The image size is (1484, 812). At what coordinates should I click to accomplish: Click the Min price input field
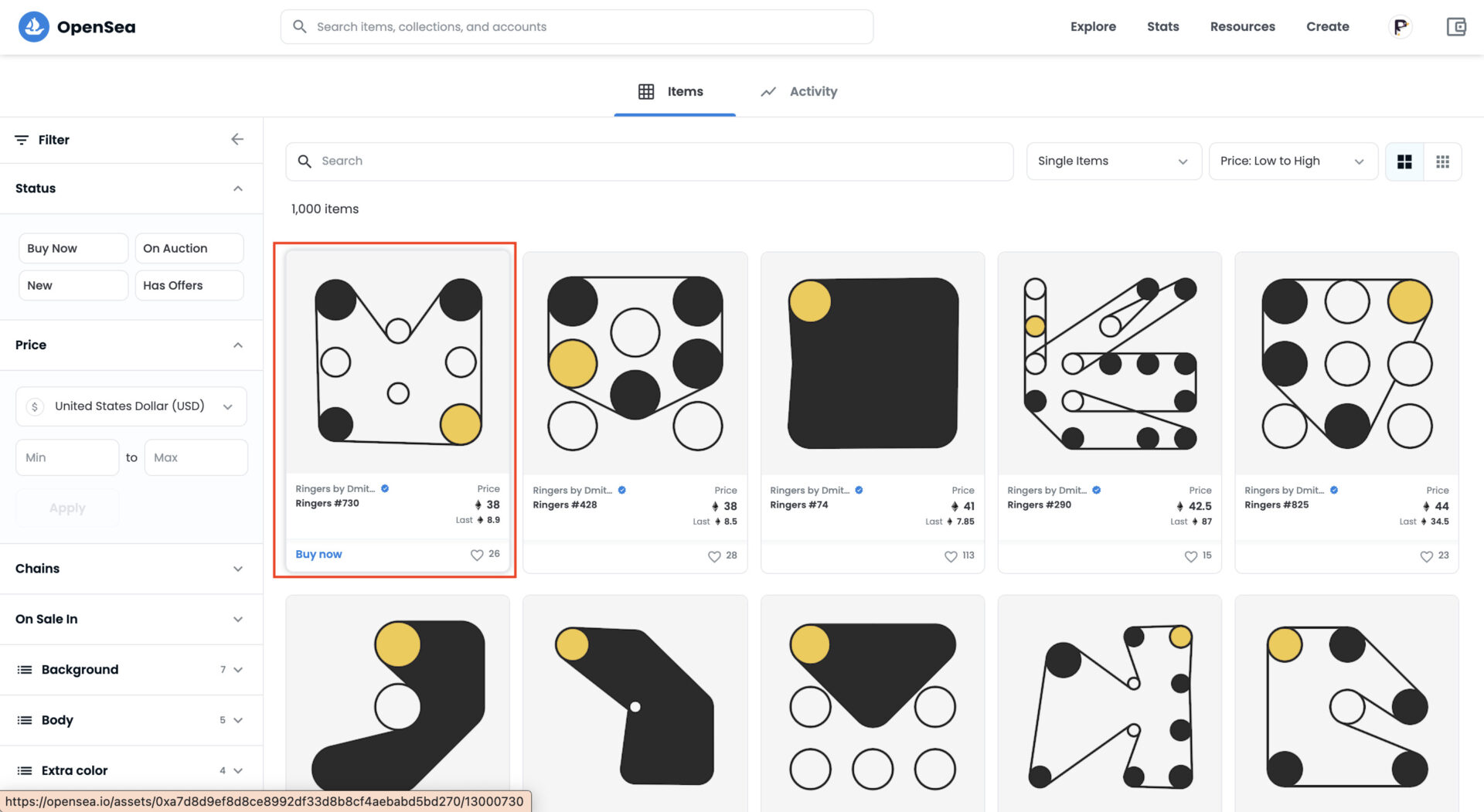click(x=66, y=457)
